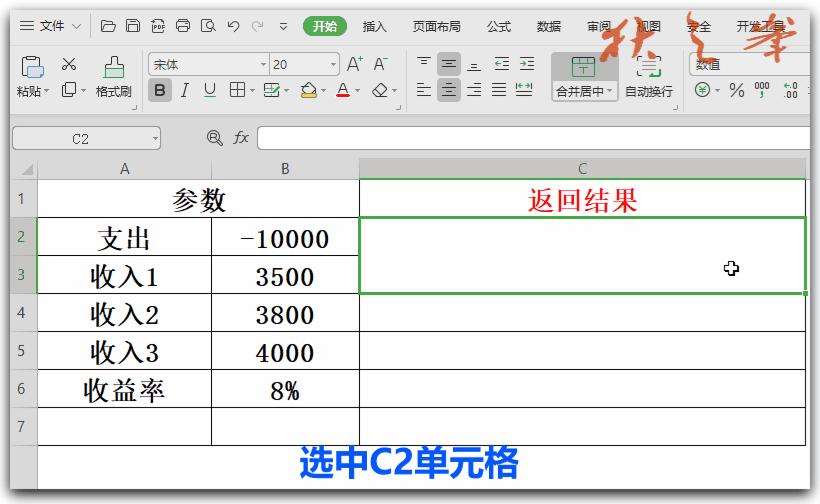Click the justify alignment icon
Screen dimensions: 820x504
pyautogui.click(x=499, y=90)
